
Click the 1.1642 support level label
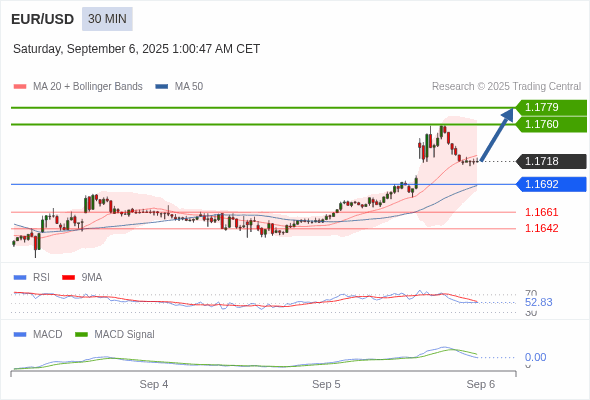pos(541,228)
